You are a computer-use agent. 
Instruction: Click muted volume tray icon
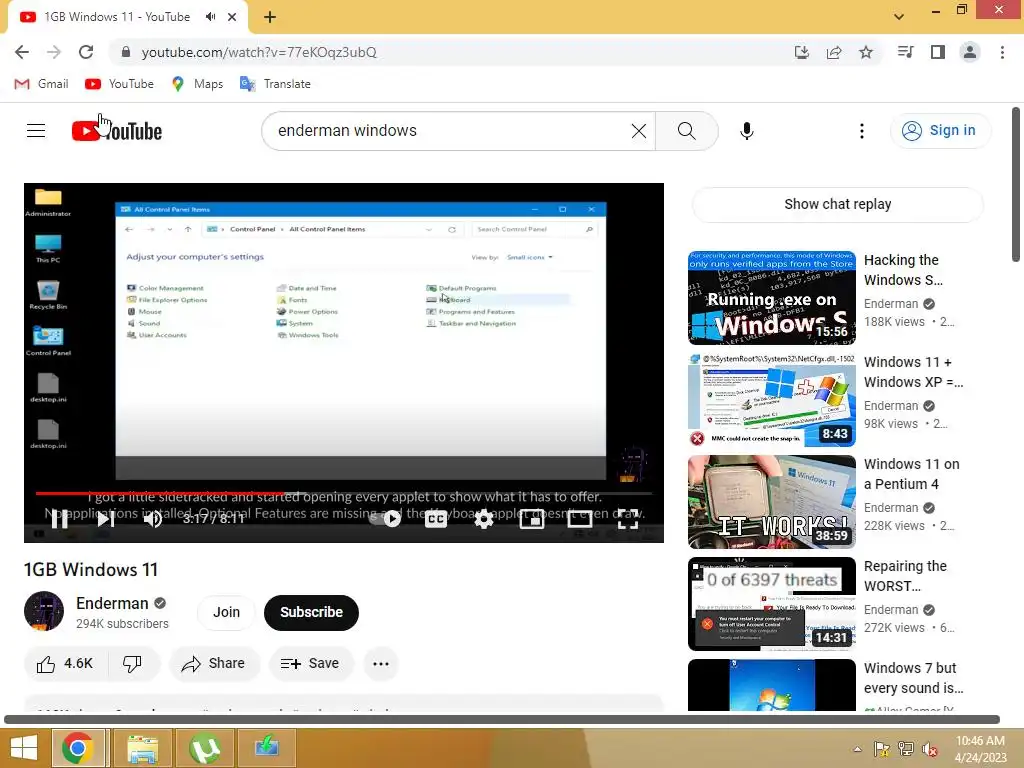coord(929,749)
